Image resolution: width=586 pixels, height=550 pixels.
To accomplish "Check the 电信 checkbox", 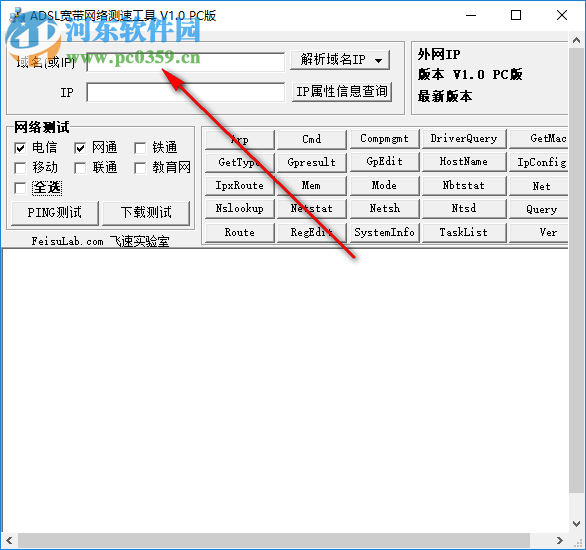I will (20, 148).
